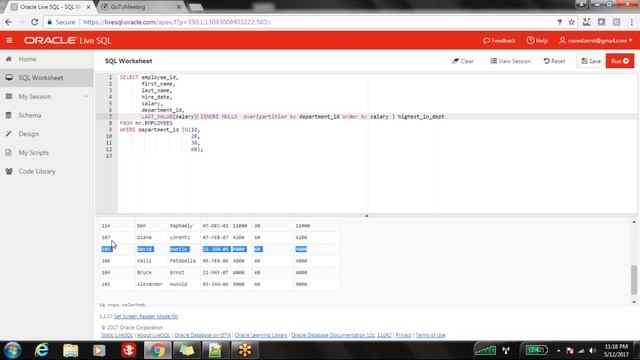The height and width of the screenshot is (360, 640).
Task: Click the Diana Lorentz result row
Action: coord(220,237)
